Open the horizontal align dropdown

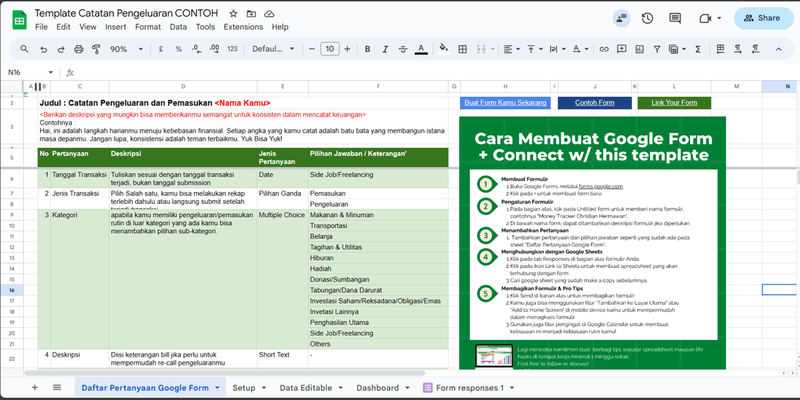(x=511, y=49)
